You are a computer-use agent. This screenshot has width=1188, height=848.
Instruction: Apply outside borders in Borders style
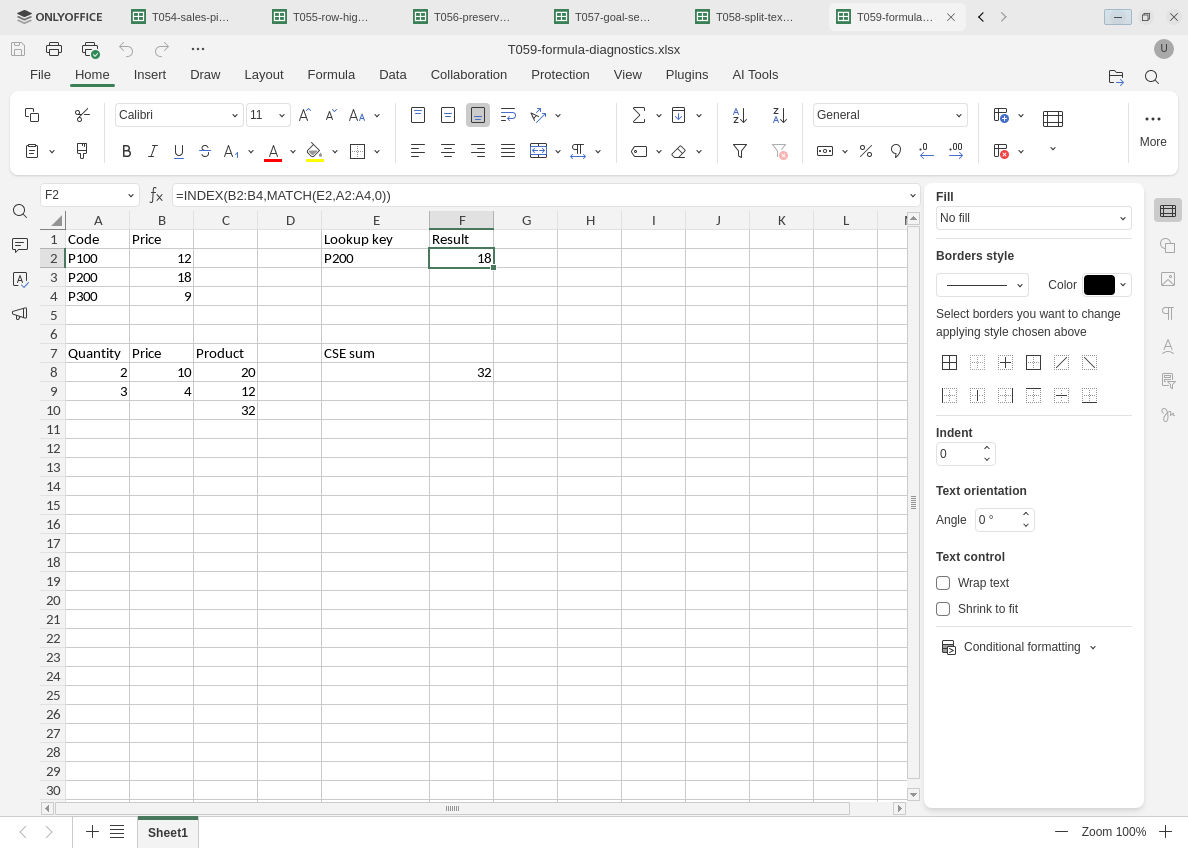point(1033,363)
